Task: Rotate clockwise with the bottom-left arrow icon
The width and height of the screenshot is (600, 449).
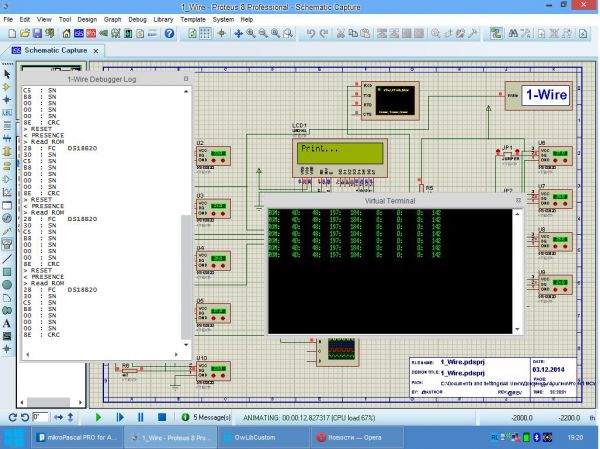Action: coord(12,417)
